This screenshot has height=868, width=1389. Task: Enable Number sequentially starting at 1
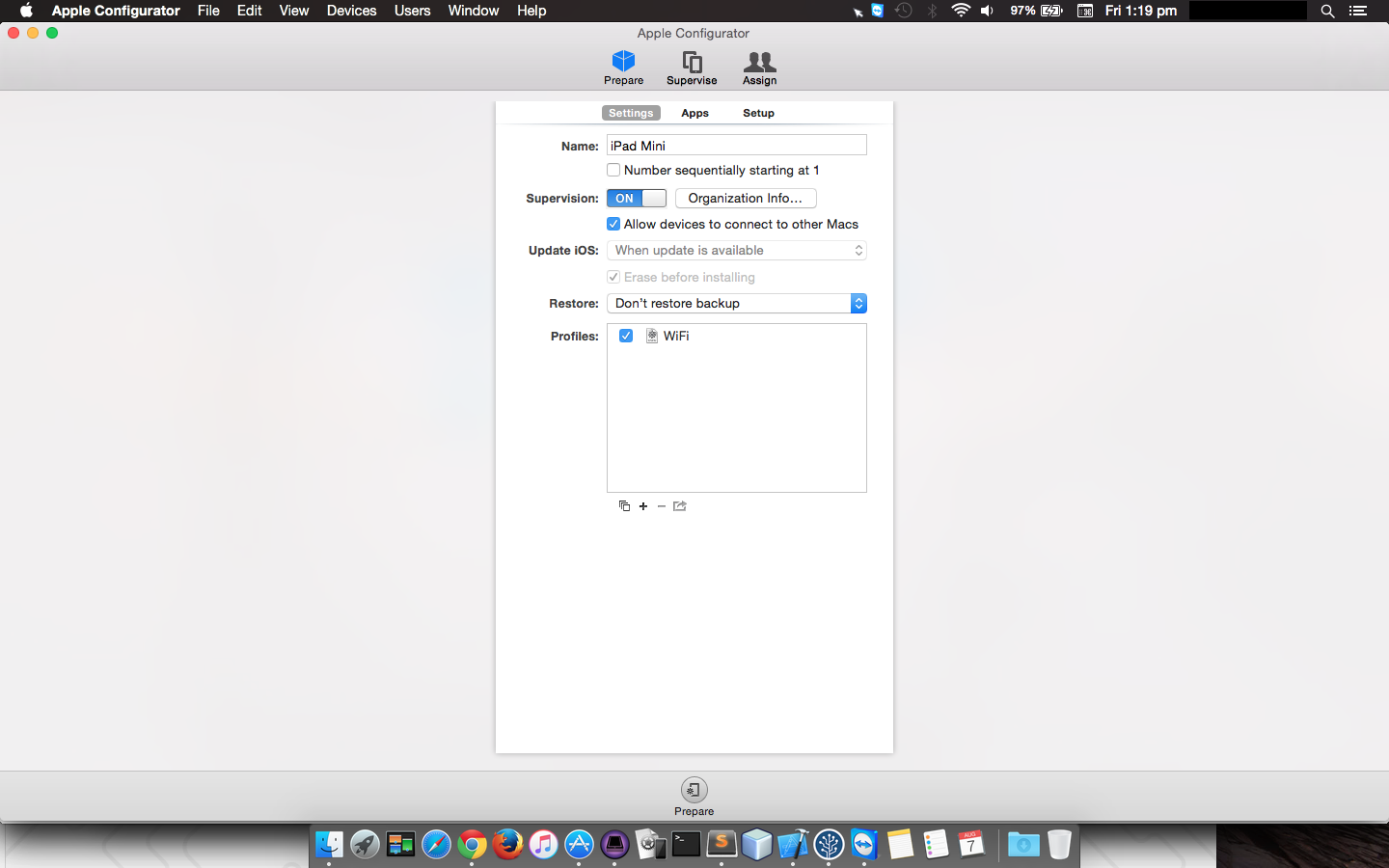tap(613, 170)
